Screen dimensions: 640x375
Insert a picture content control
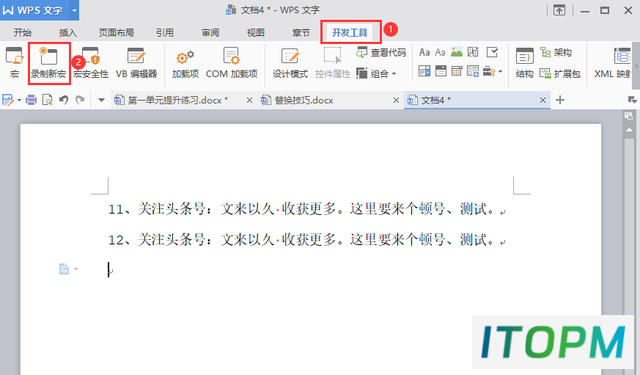coord(457,52)
